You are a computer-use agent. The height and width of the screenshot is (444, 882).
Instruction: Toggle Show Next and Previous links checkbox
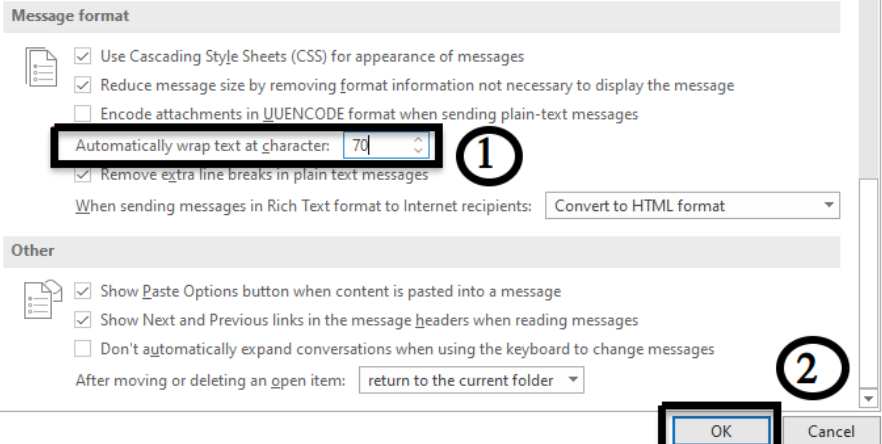pyautogui.click(x=83, y=320)
